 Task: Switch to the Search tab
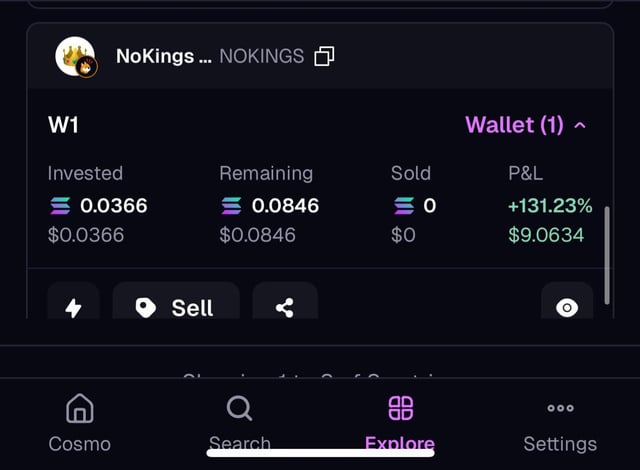click(239, 423)
